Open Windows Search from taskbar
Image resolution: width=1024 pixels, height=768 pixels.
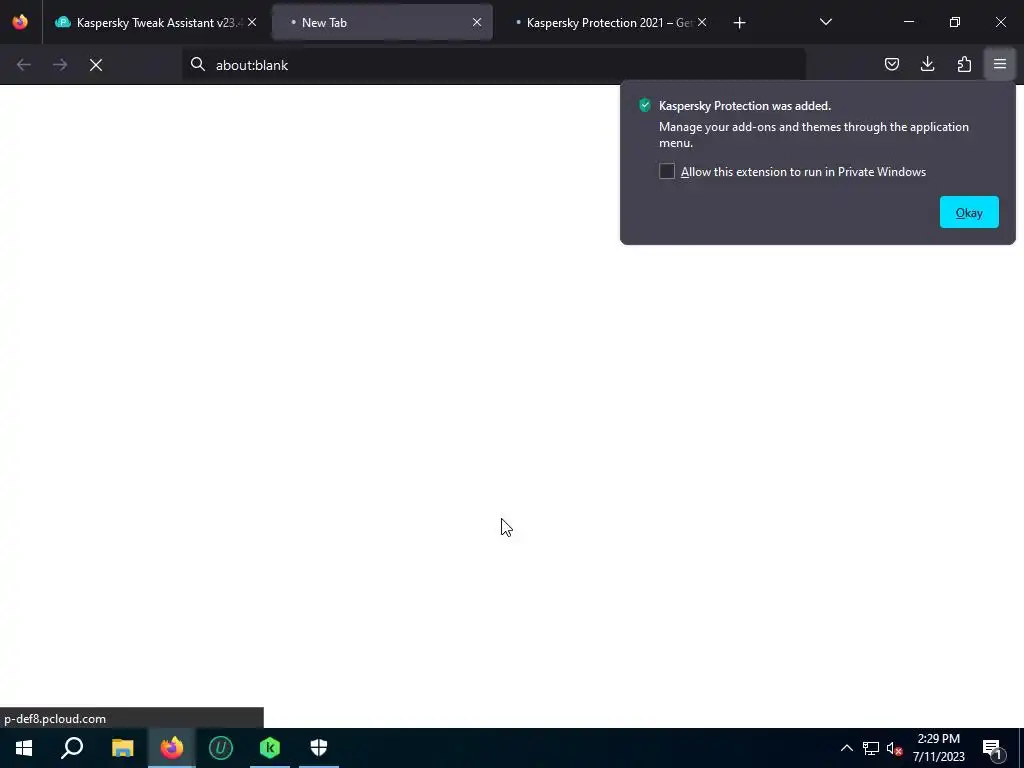tap(72, 748)
